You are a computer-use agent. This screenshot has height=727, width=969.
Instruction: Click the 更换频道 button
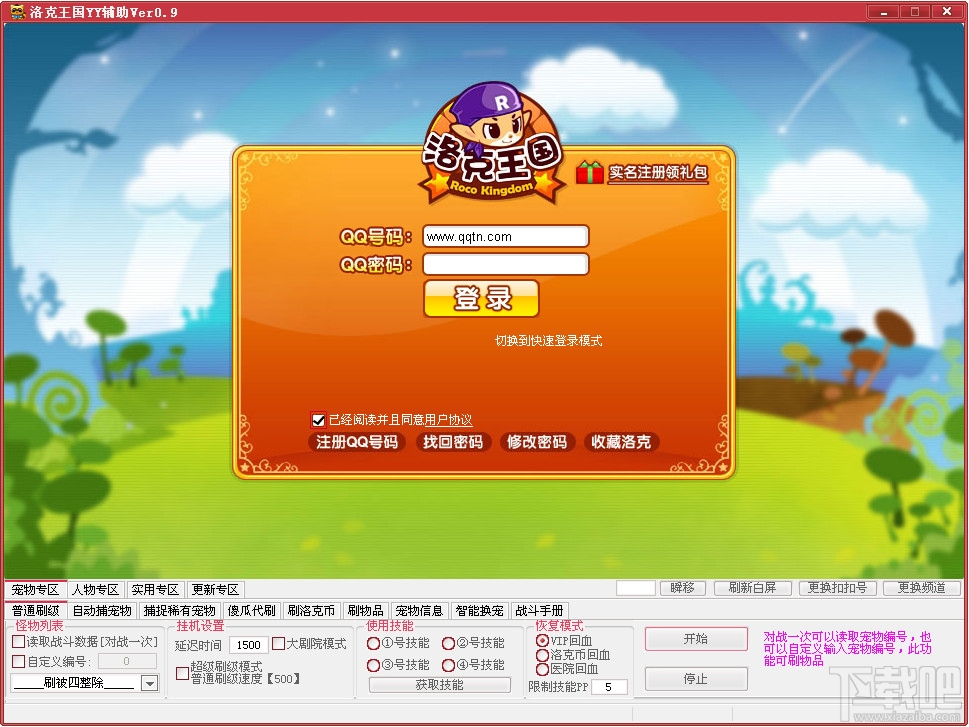[x=921, y=588]
